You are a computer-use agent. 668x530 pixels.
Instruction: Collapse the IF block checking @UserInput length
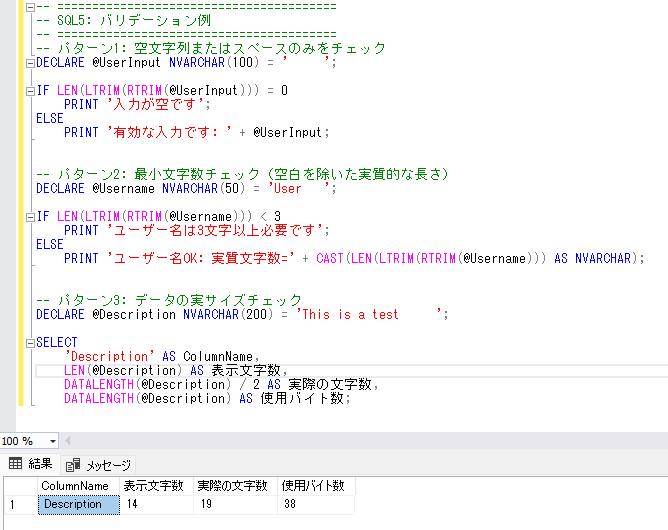(27, 90)
